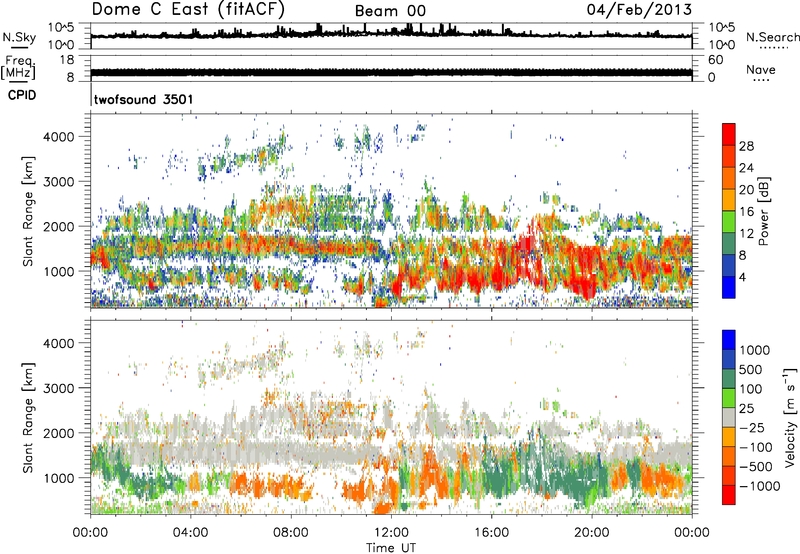Image resolution: width=800 pixels, height=554 pixels.
Task: Click the '1000' velocity colorbar tick
Action: (755, 350)
